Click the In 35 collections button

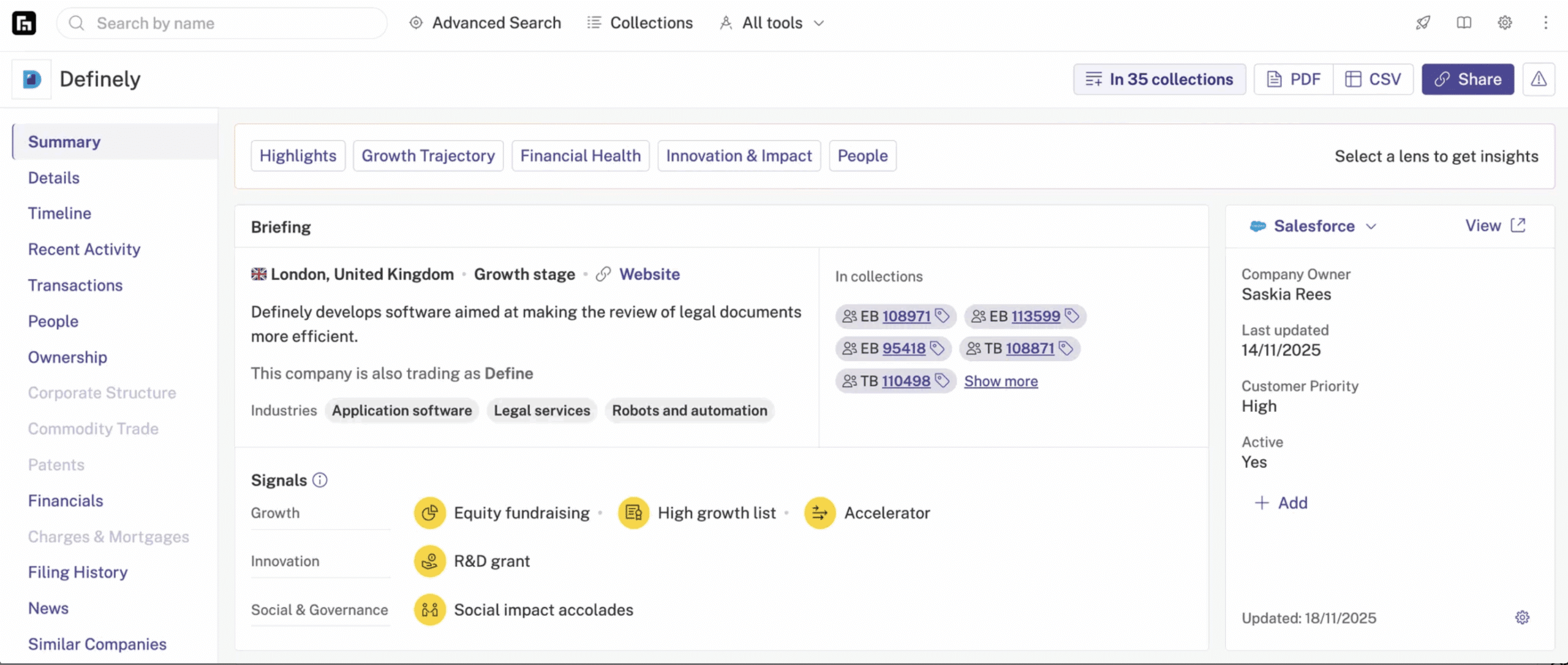1159,79
